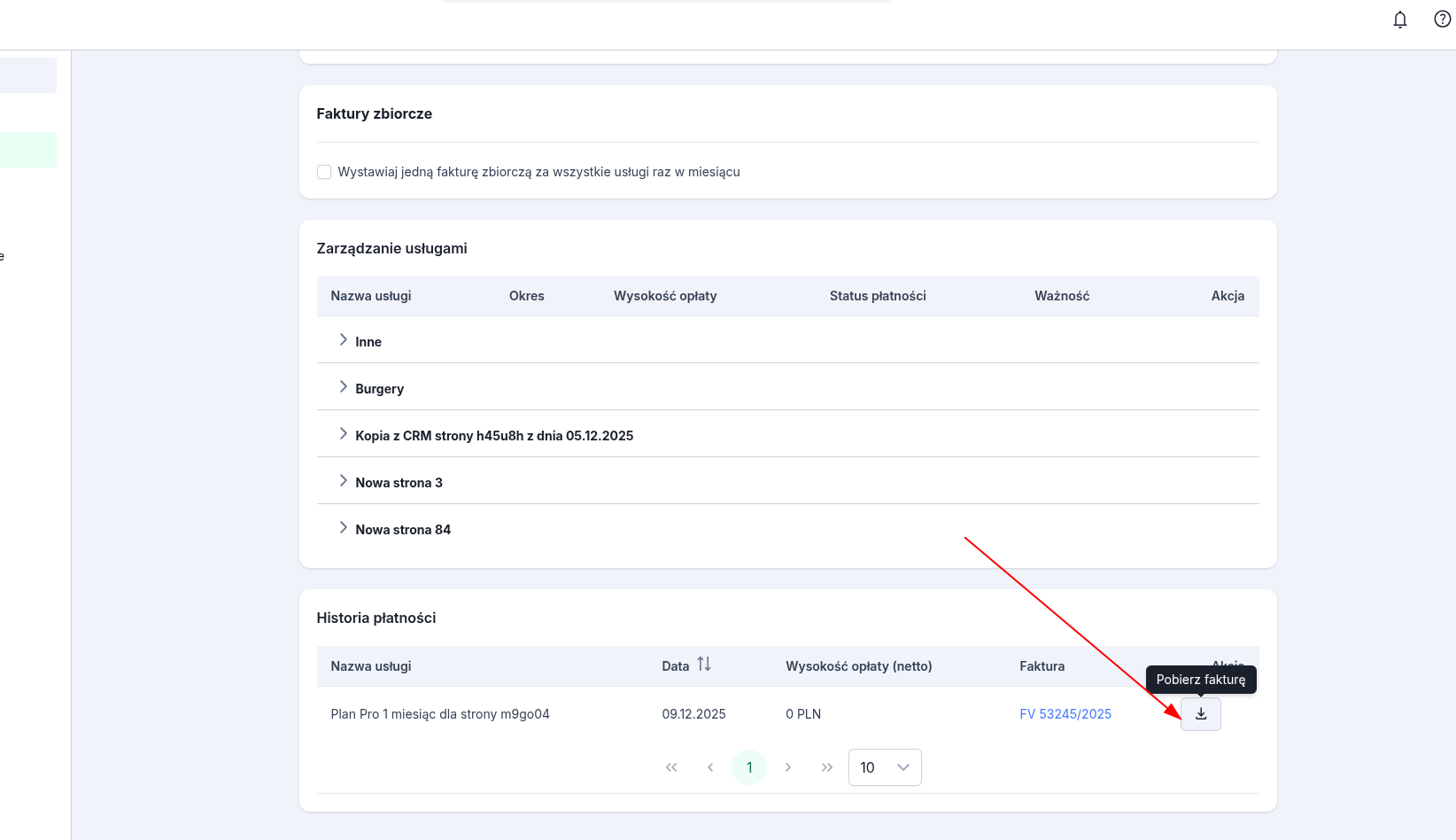This screenshot has width=1456, height=840.
Task: Expand the Burgery service row
Action: coord(343,387)
